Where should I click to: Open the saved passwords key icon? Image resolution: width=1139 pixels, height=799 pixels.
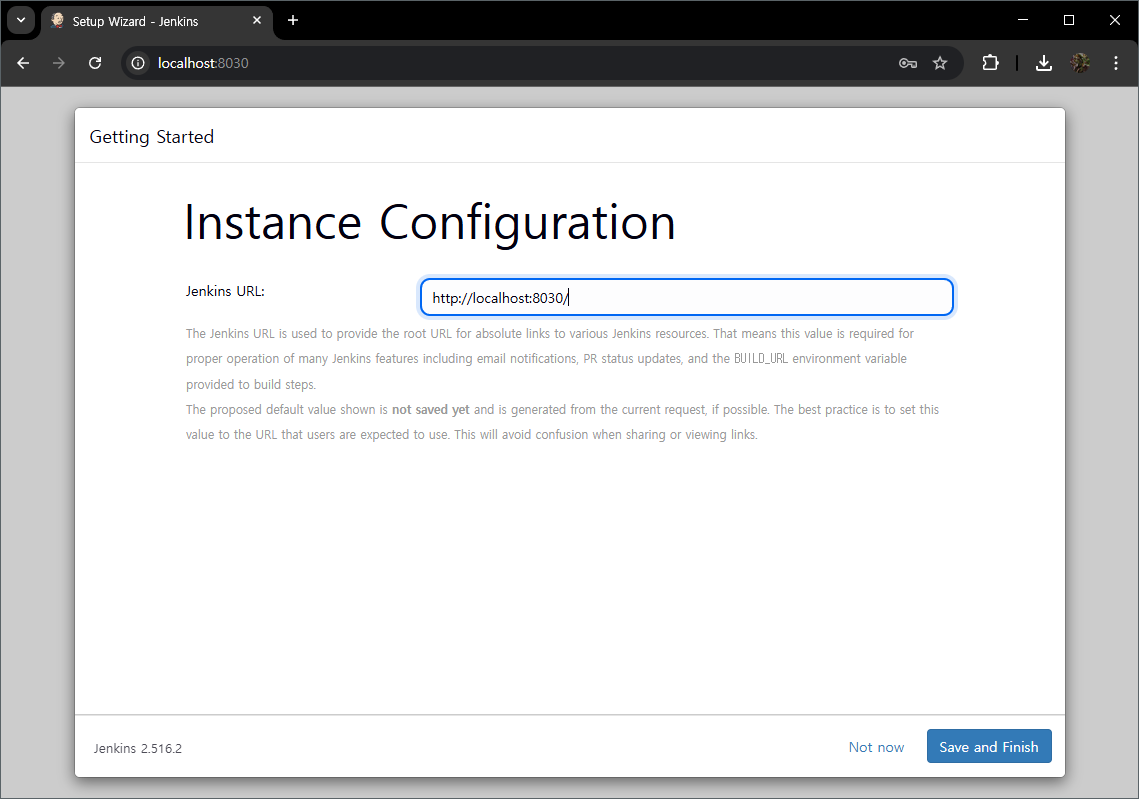coord(907,63)
